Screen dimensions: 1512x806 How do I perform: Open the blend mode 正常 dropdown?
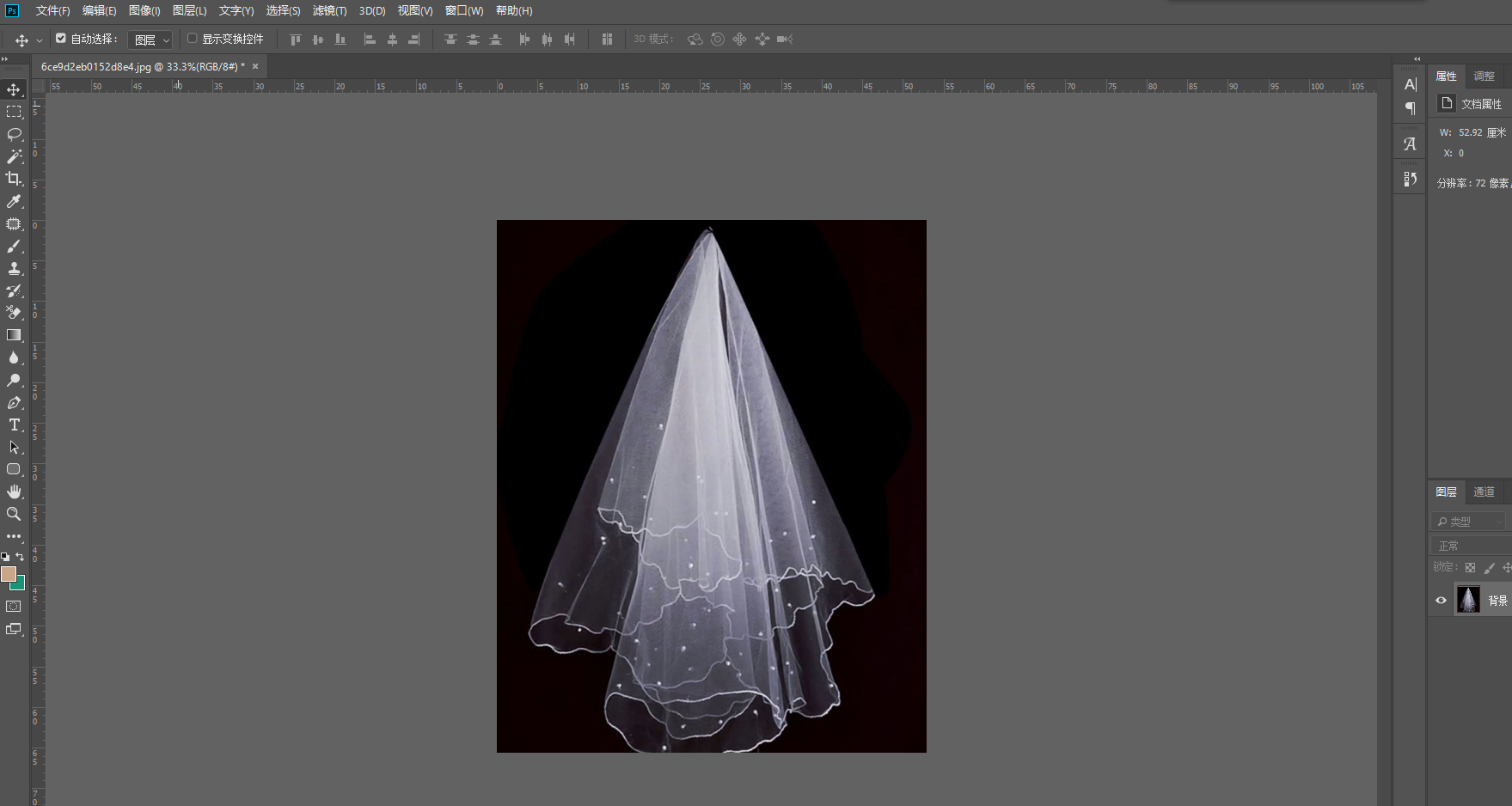tap(1472, 546)
